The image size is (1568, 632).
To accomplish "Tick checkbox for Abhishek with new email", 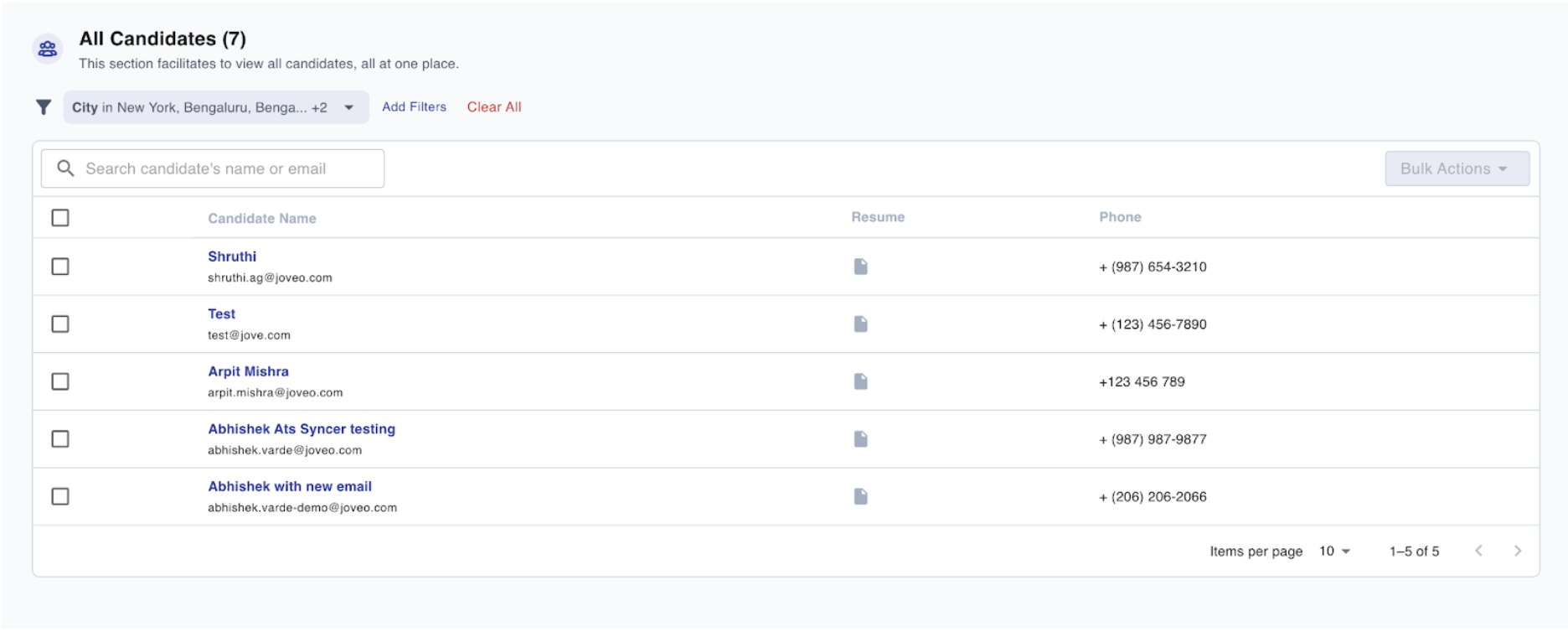I will (x=60, y=496).
